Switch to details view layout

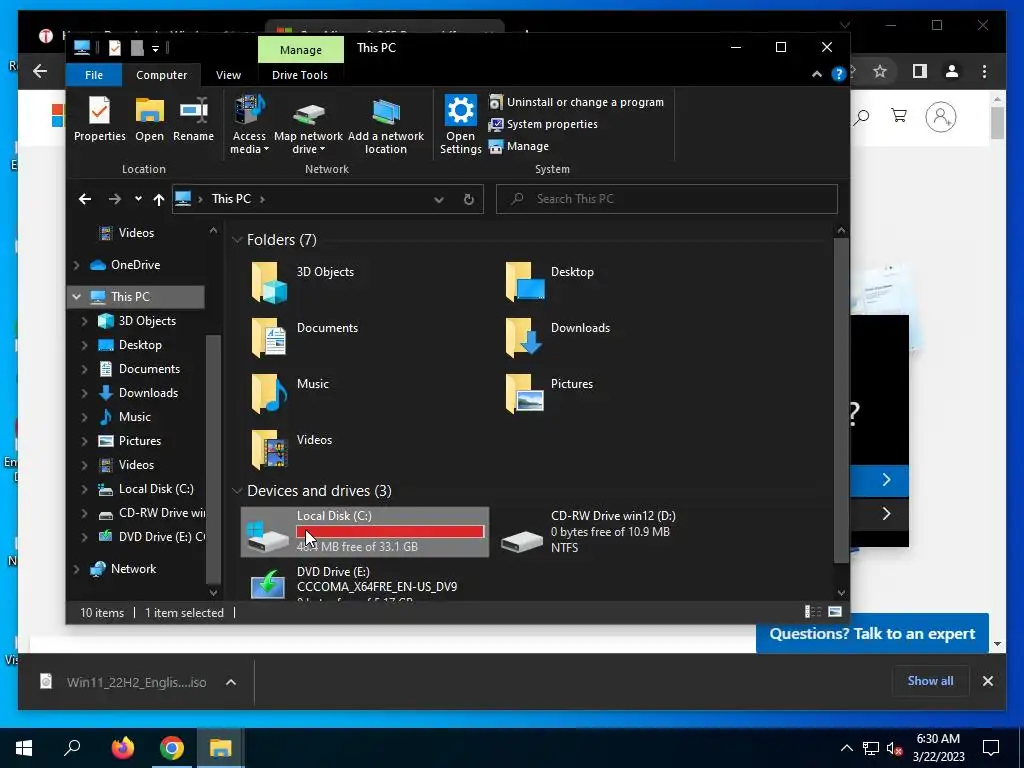point(813,612)
